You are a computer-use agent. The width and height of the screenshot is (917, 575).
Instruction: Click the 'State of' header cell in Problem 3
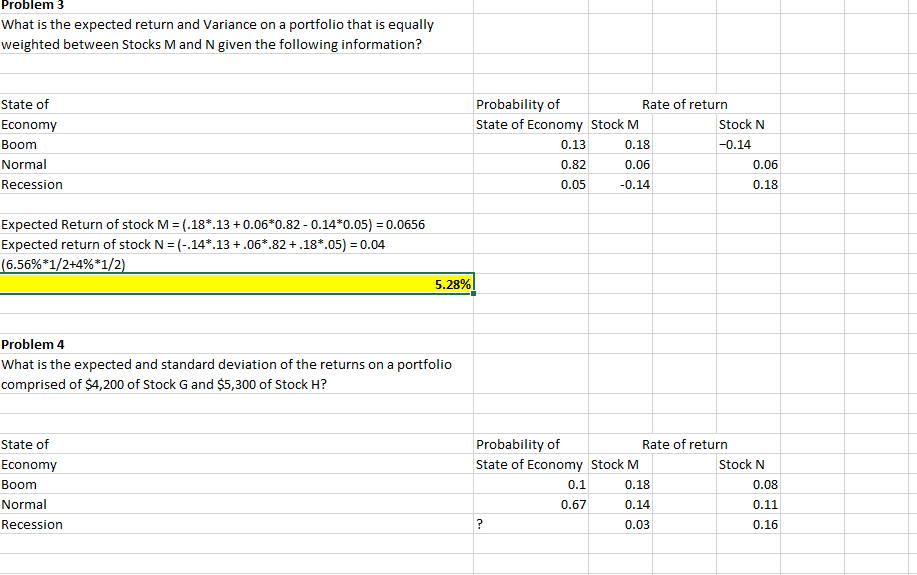25,104
